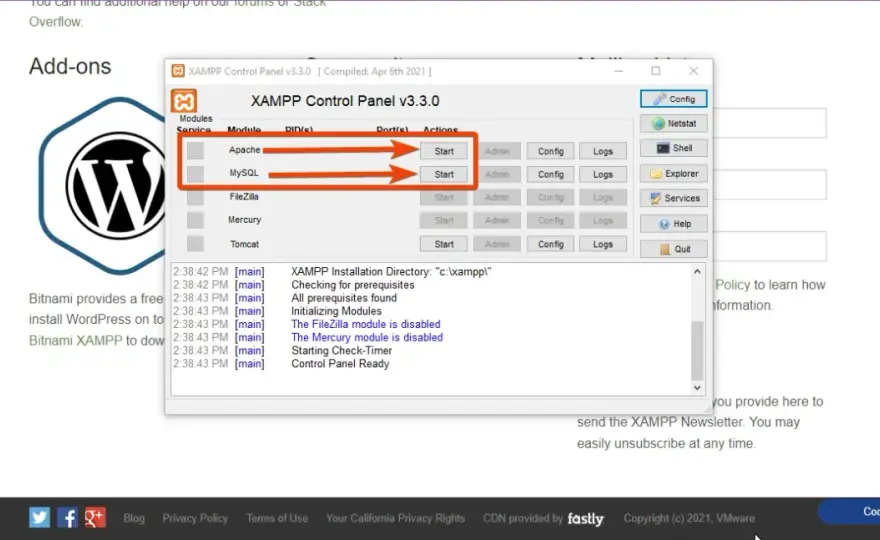Click the blue cookie button at bottom right
Image resolution: width=880 pixels, height=540 pixels.
(849, 511)
